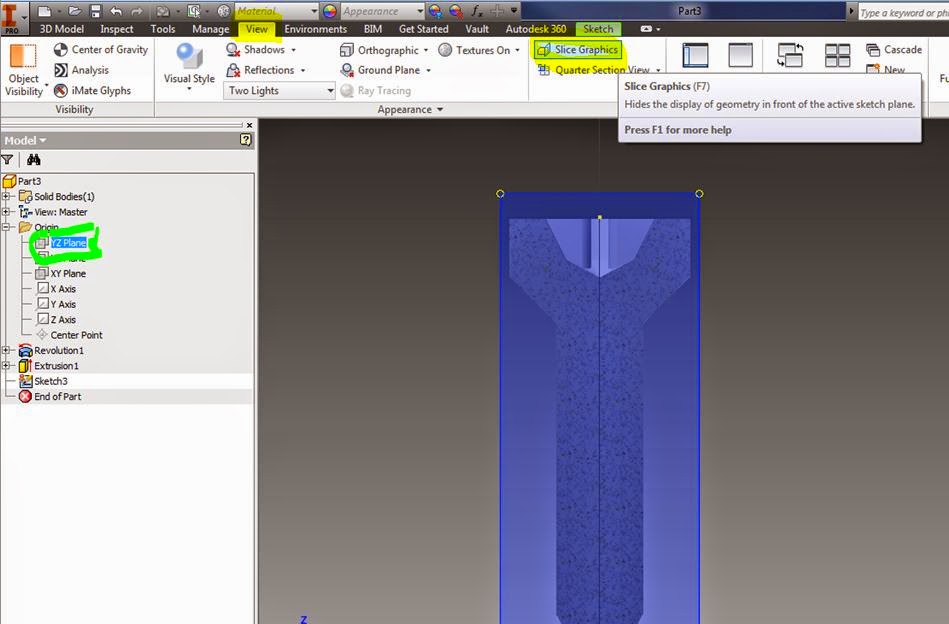Screen dimensions: 949x624
Task: Open the Material dropdown
Action: (x=277, y=11)
